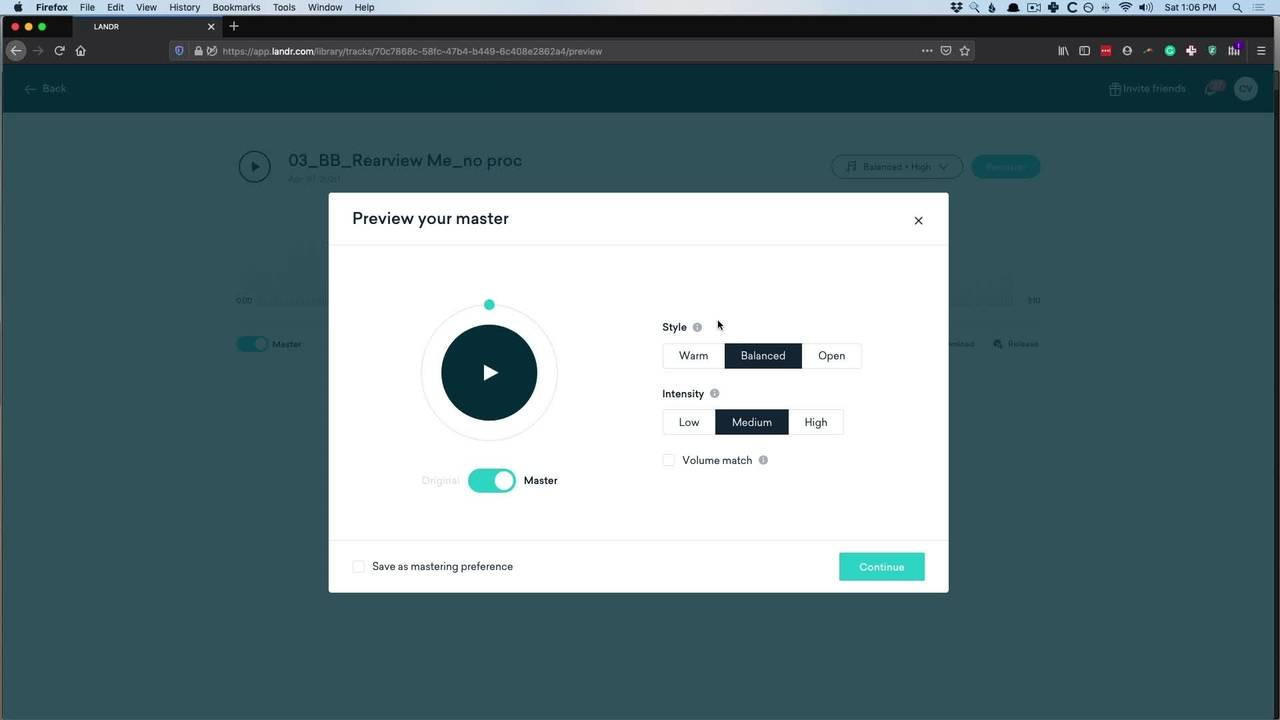
Task: Close the LANDR tab
Action: tap(211, 27)
